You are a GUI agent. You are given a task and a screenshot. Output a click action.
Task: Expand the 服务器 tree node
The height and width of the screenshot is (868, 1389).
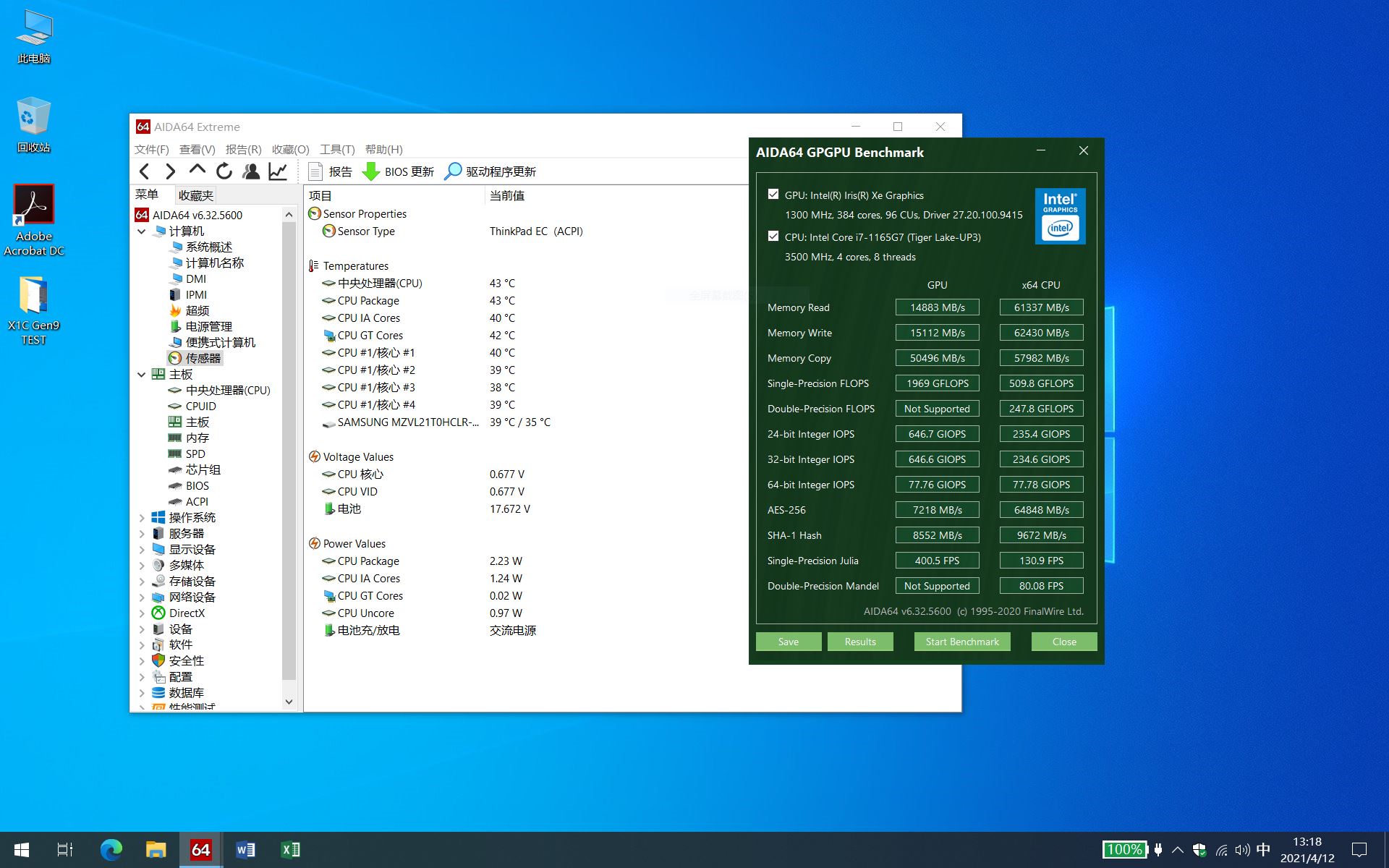coord(142,534)
